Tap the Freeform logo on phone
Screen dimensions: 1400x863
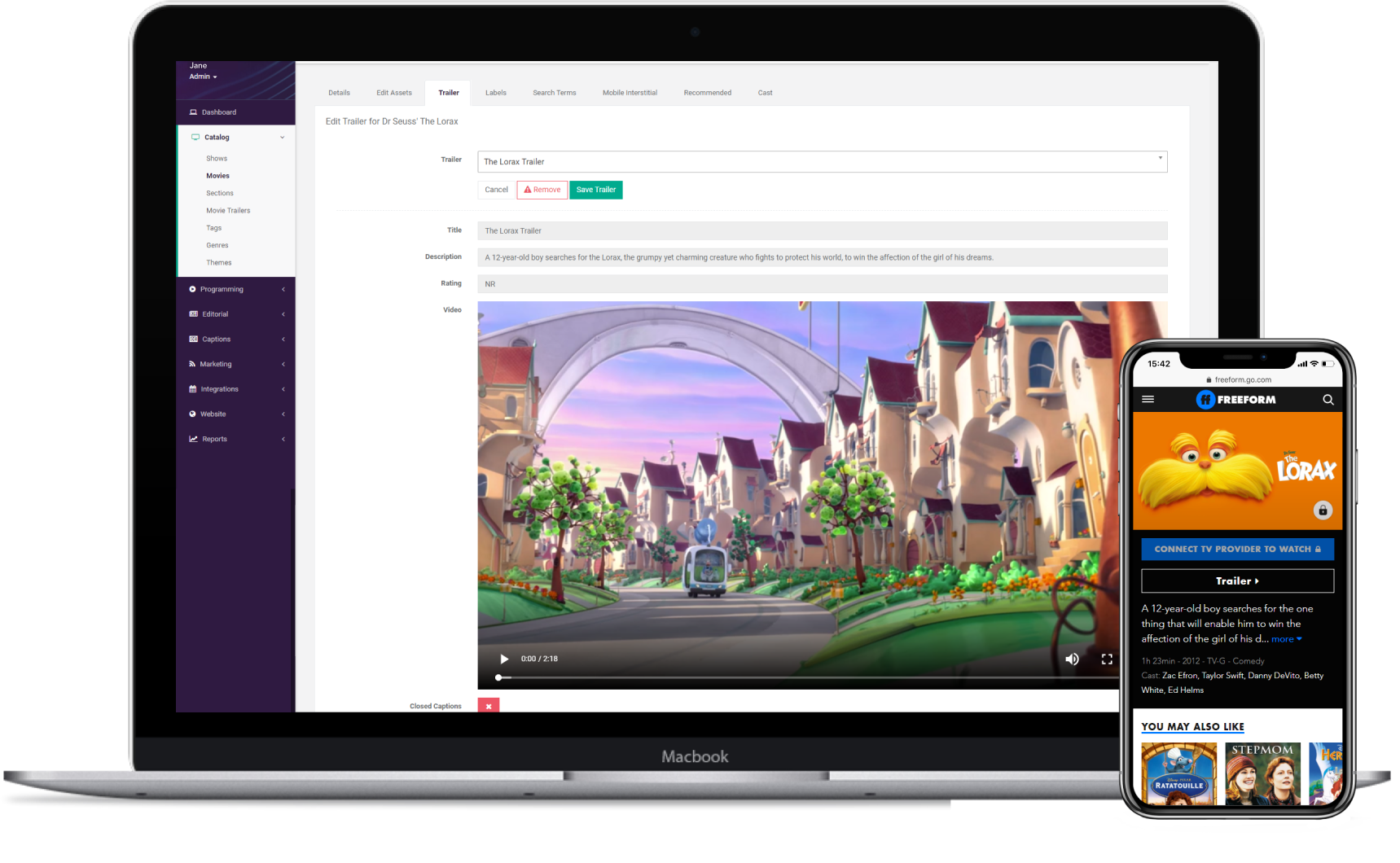[1236, 400]
